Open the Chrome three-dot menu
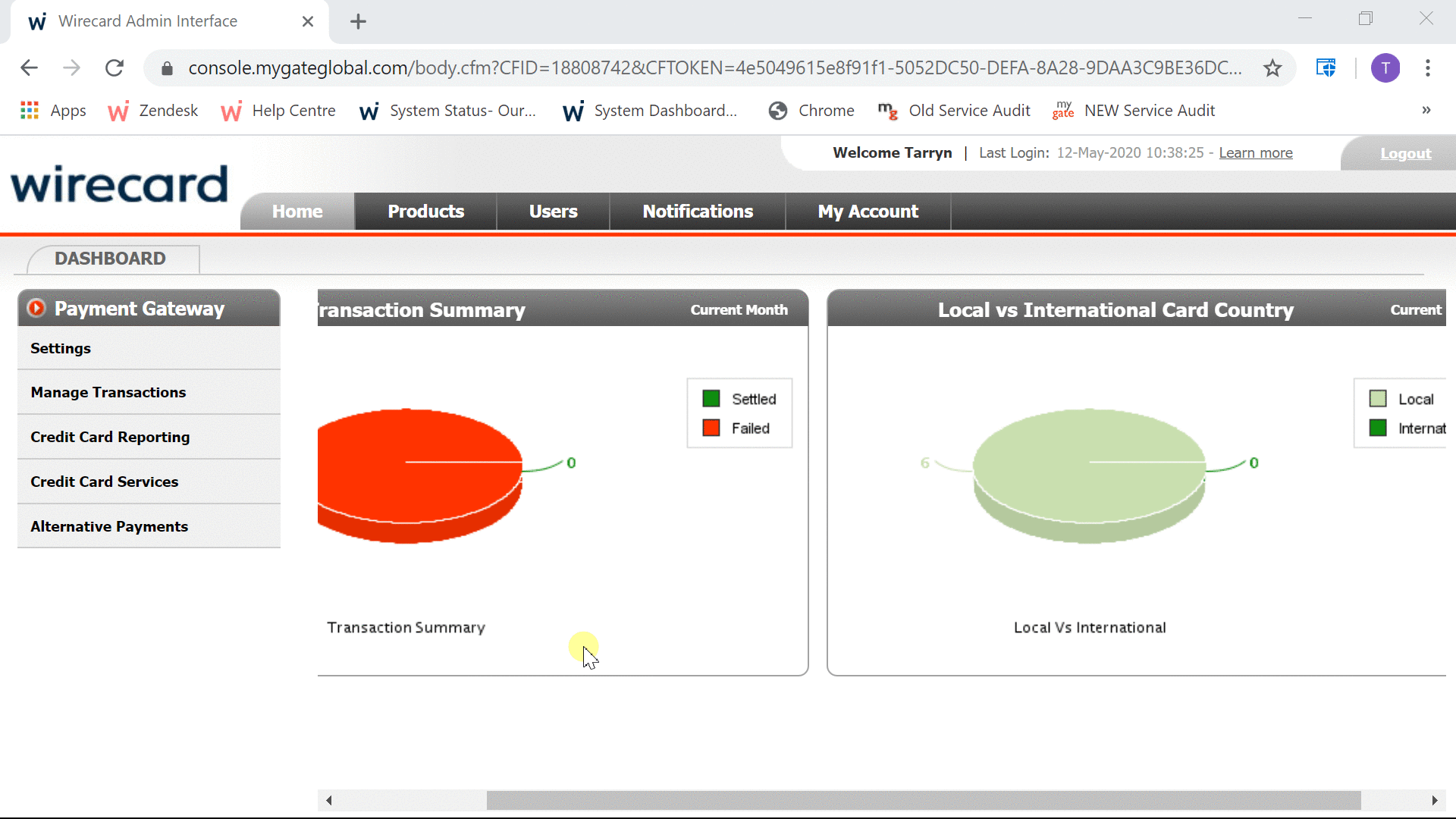 [1428, 68]
